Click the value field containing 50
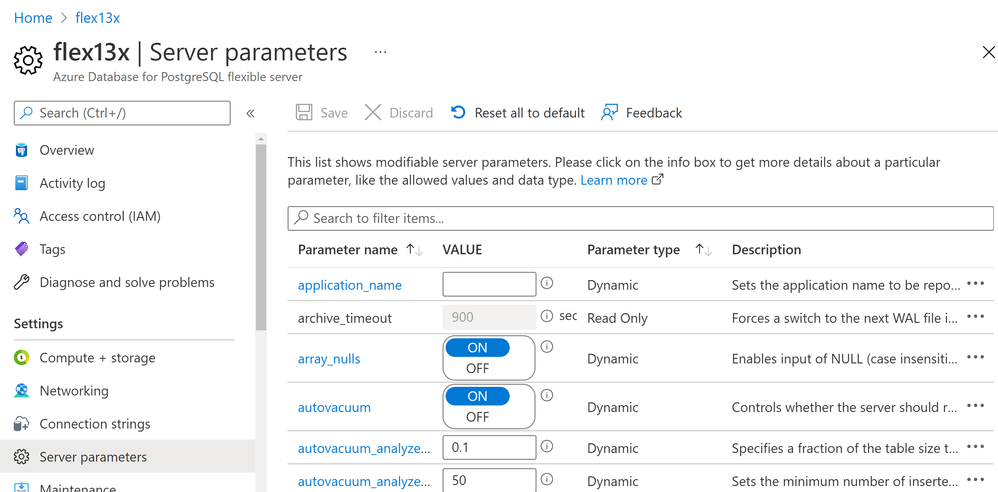This screenshot has width=998, height=492. pos(489,480)
